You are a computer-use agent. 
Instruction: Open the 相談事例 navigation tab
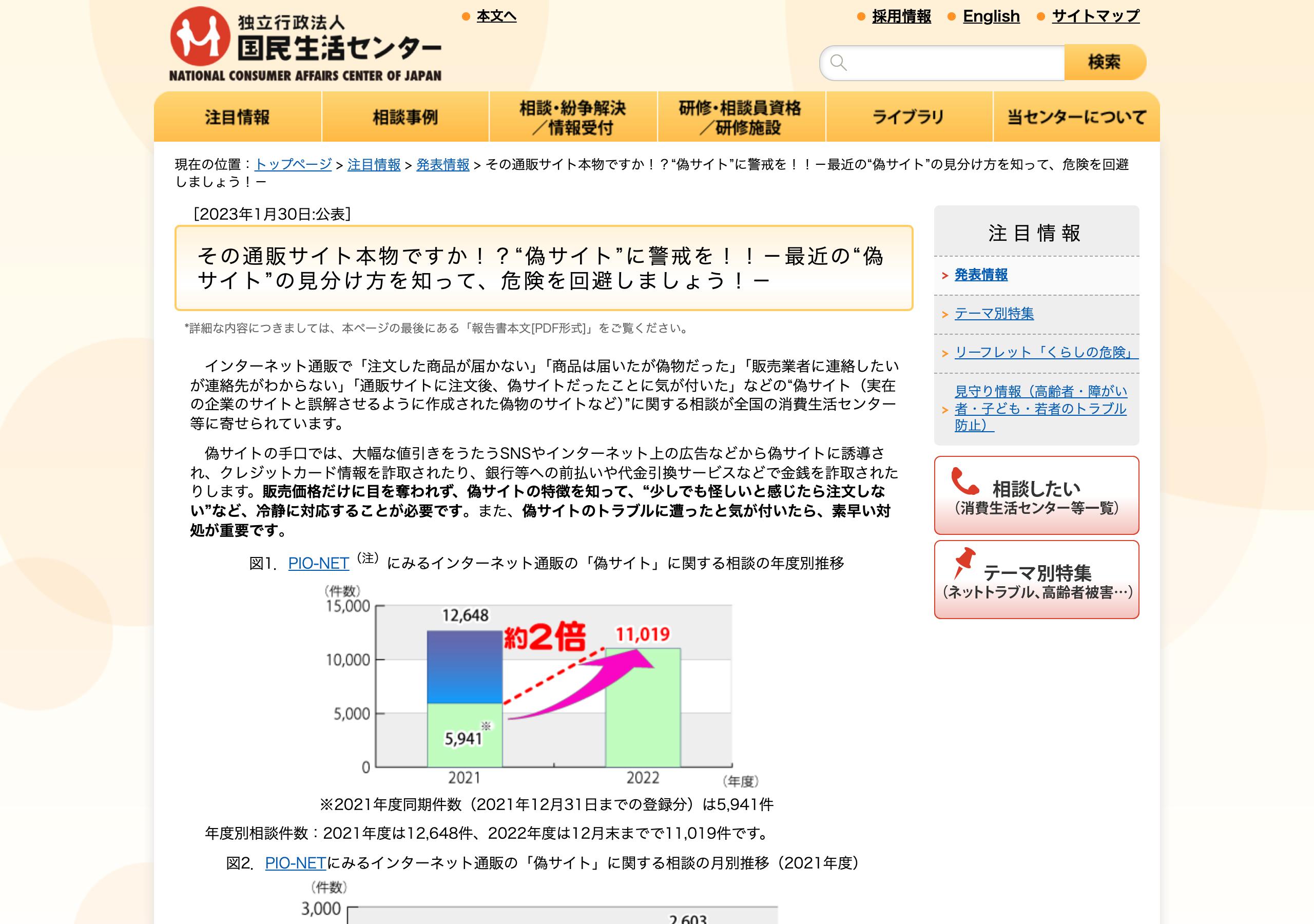(x=405, y=117)
